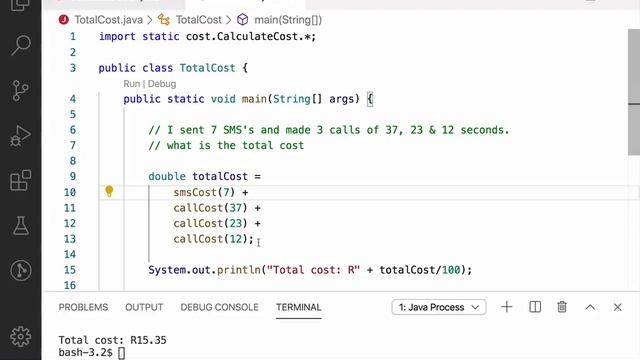640x360 pixels.
Task: Open the Source Control view
Action: 20,90
